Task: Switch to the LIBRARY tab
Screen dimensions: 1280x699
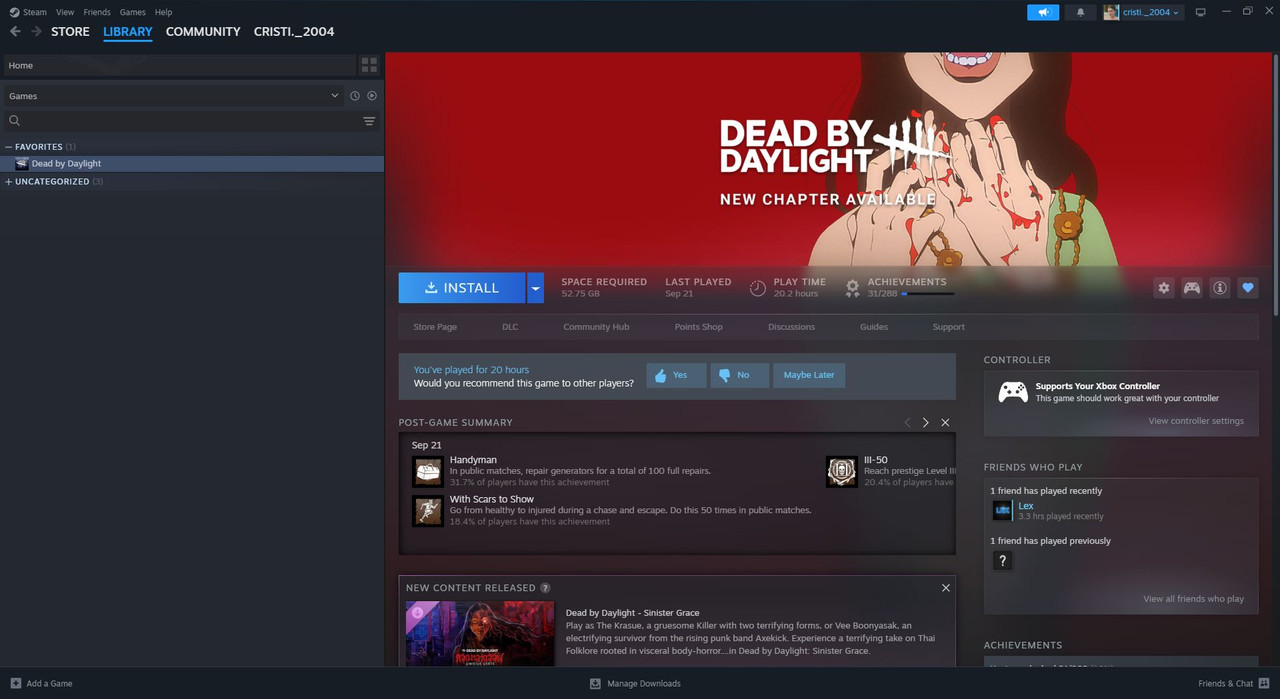Action: tap(128, 32)
